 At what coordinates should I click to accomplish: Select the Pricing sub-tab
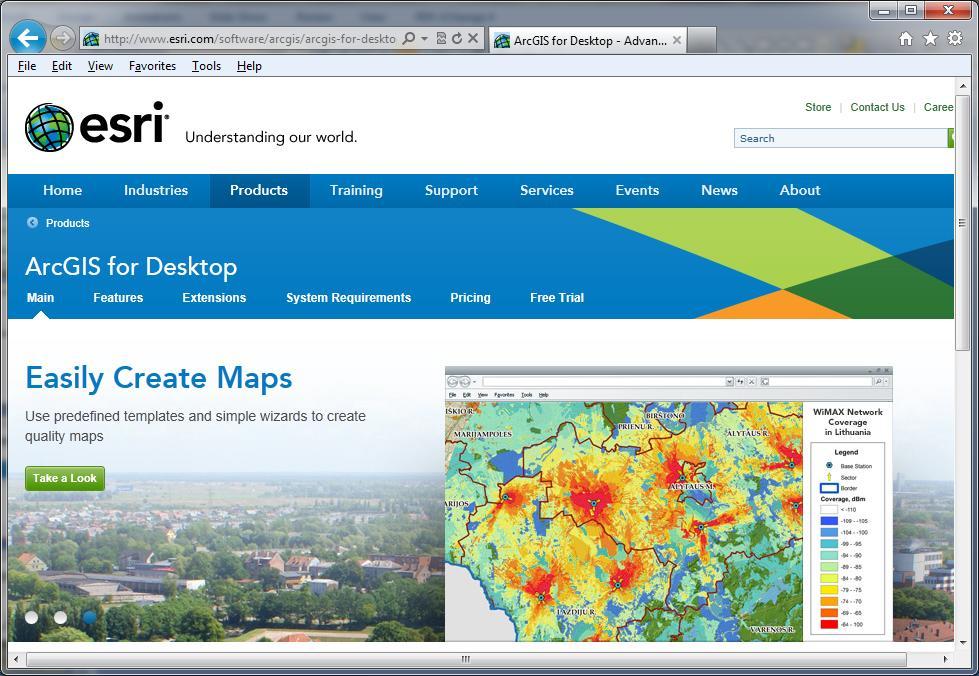[470, 298]
